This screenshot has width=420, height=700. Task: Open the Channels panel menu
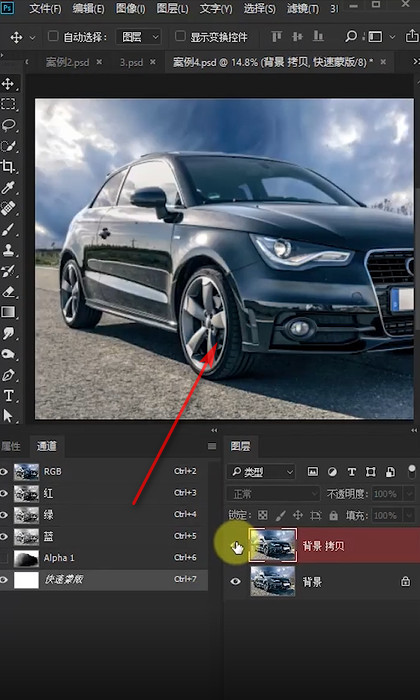point(212,446)
